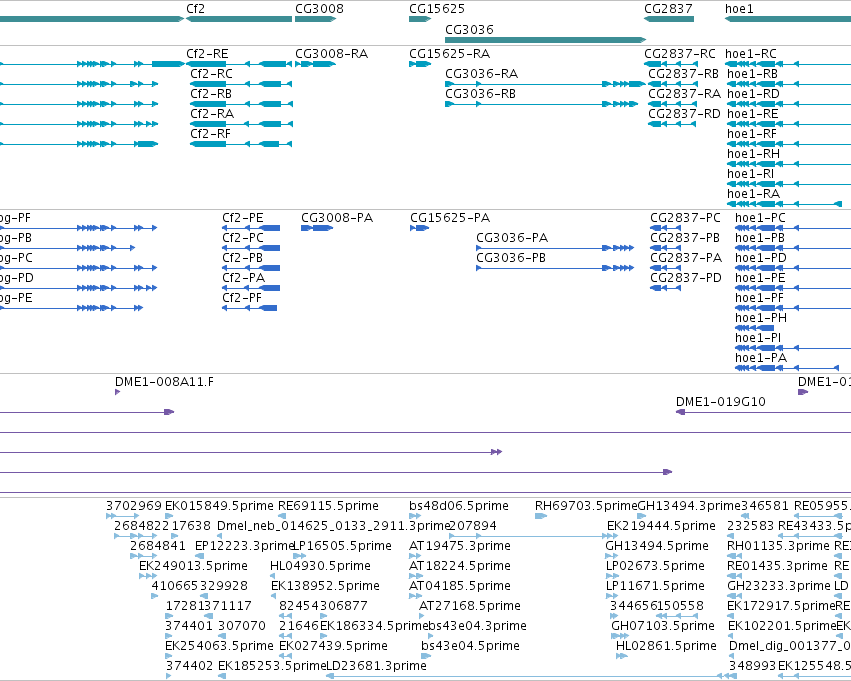Click the GH07103.5prime EST label

(x=663, y=626)
